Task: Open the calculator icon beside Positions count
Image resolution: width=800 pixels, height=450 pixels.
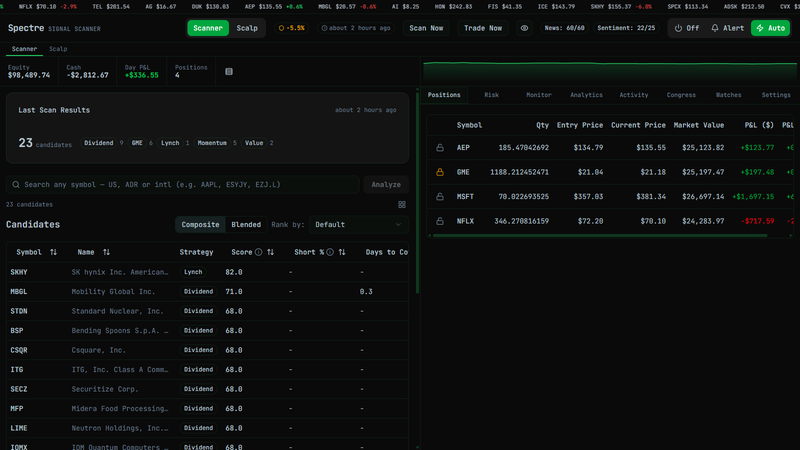Action: pyautogui.click(x=229, y=71)
